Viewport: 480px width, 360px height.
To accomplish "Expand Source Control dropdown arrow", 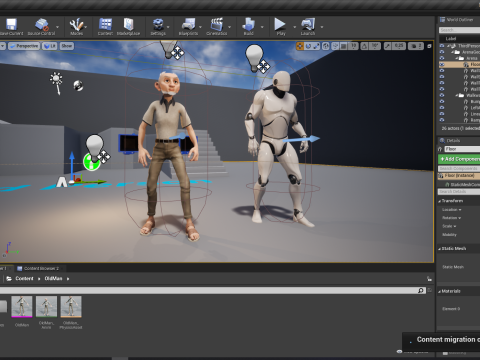I will click(57, 27).
